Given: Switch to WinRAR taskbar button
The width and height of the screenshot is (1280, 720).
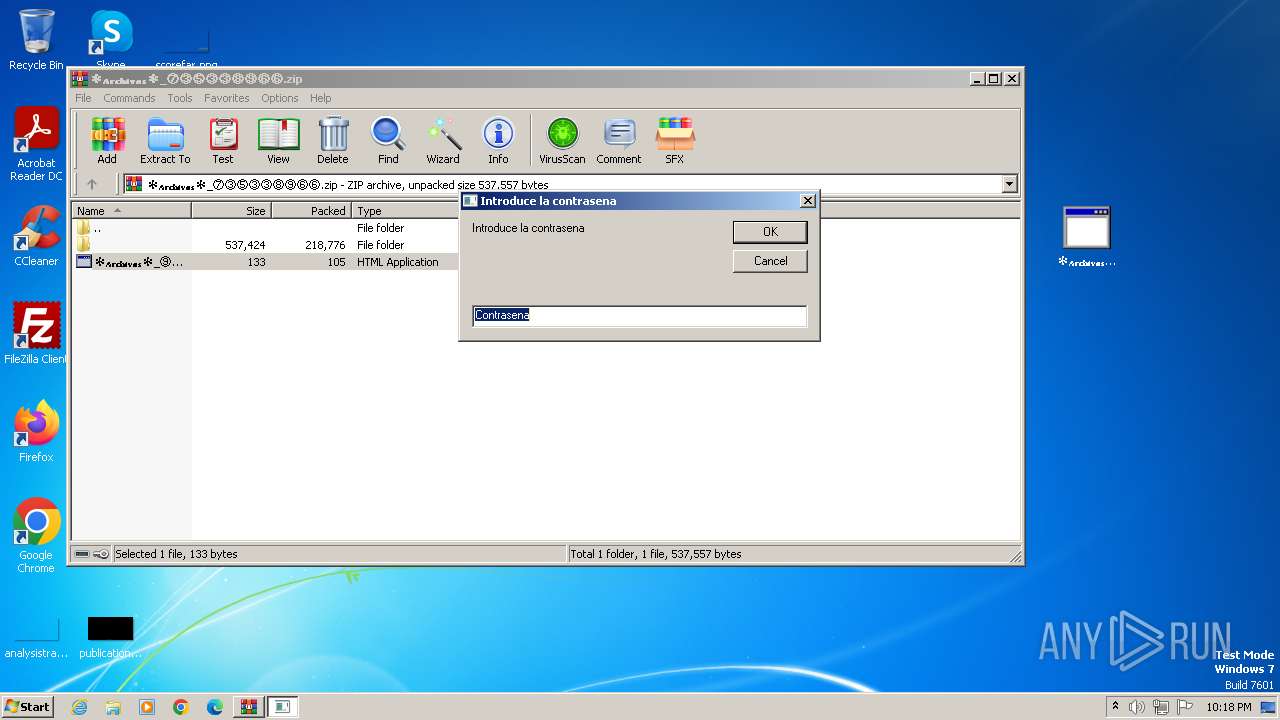Looking at the screenshot, I should (248, 707).
